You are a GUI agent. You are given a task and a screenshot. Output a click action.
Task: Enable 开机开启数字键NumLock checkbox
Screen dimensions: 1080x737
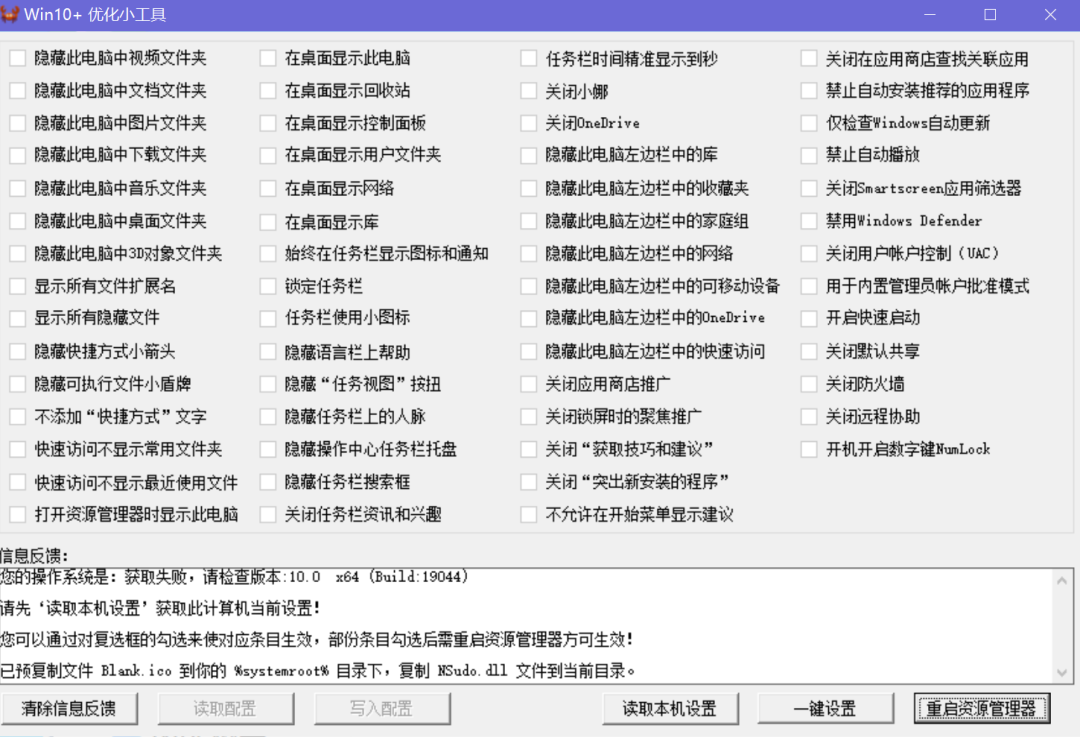click(x=809, y=449)
